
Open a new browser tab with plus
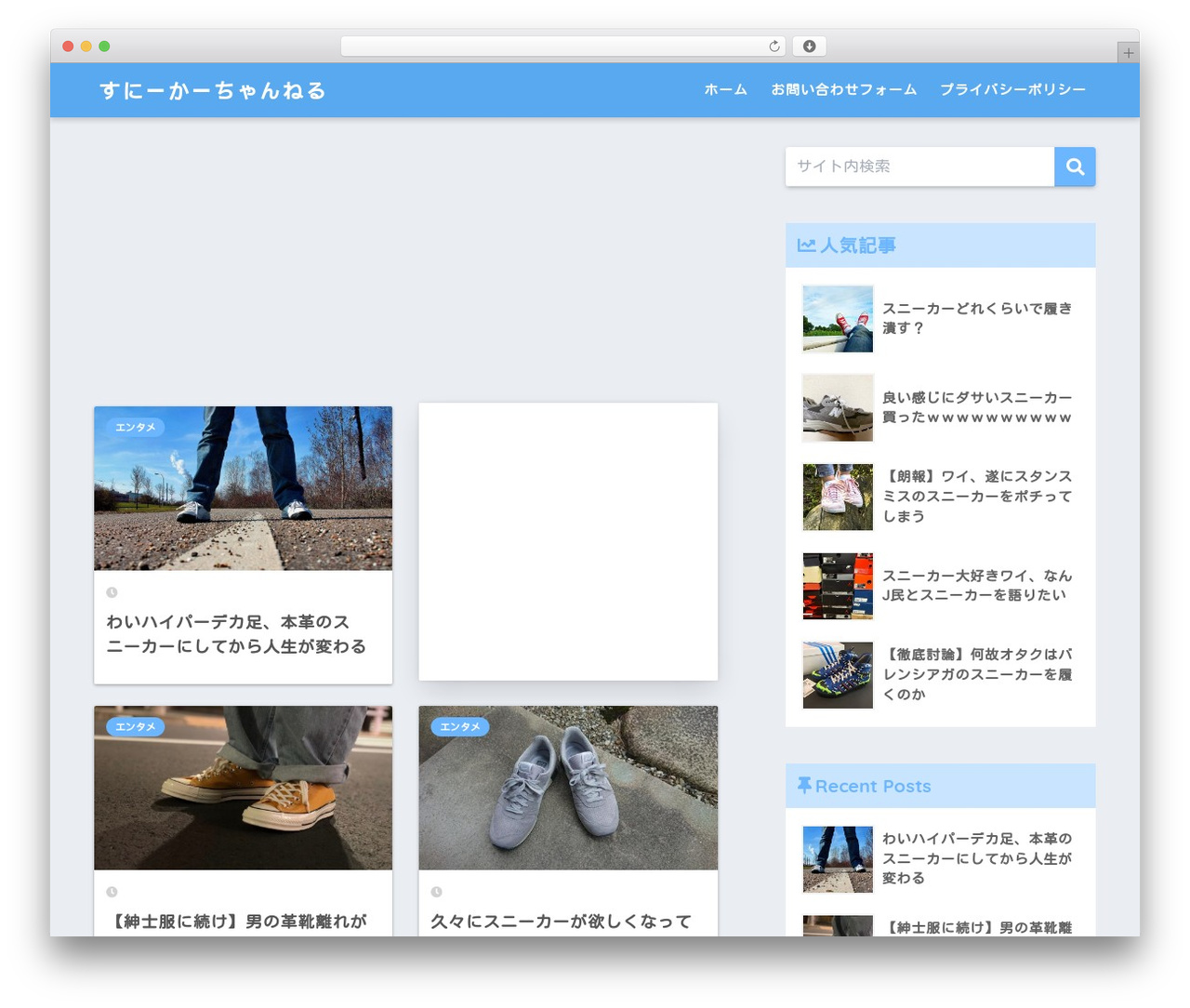[x=1128, y=53]
